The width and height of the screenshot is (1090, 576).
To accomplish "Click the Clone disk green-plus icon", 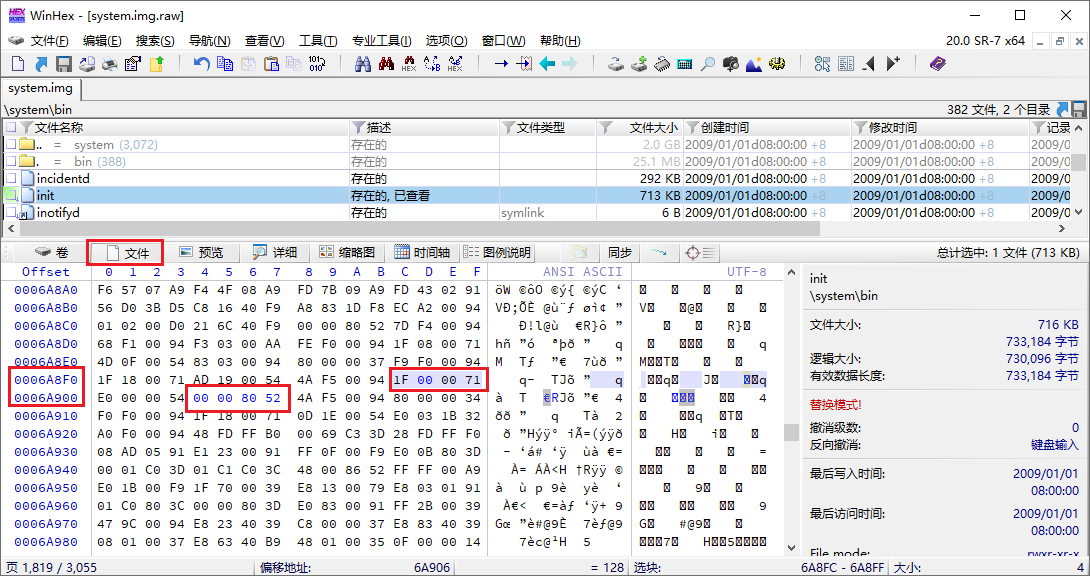I will pos(639,64).
